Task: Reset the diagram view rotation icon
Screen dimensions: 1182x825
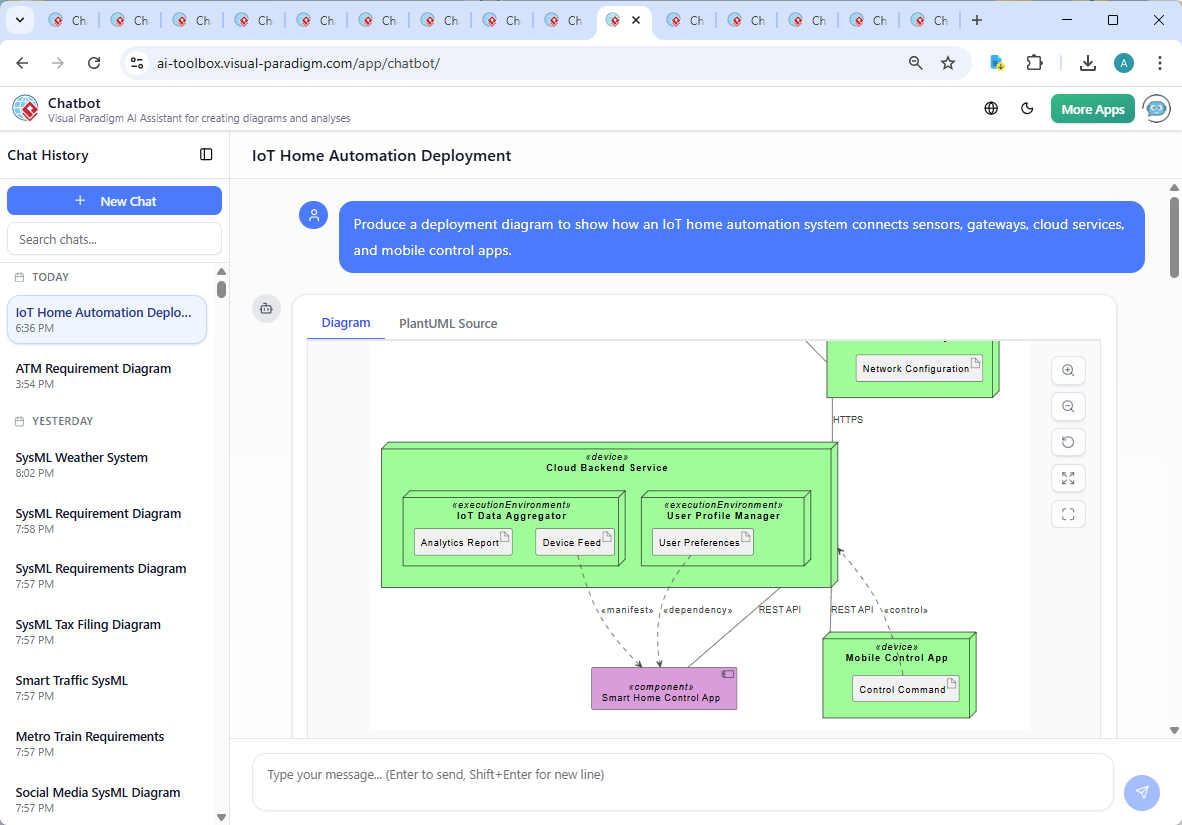Action: (x=1068, y=443)
